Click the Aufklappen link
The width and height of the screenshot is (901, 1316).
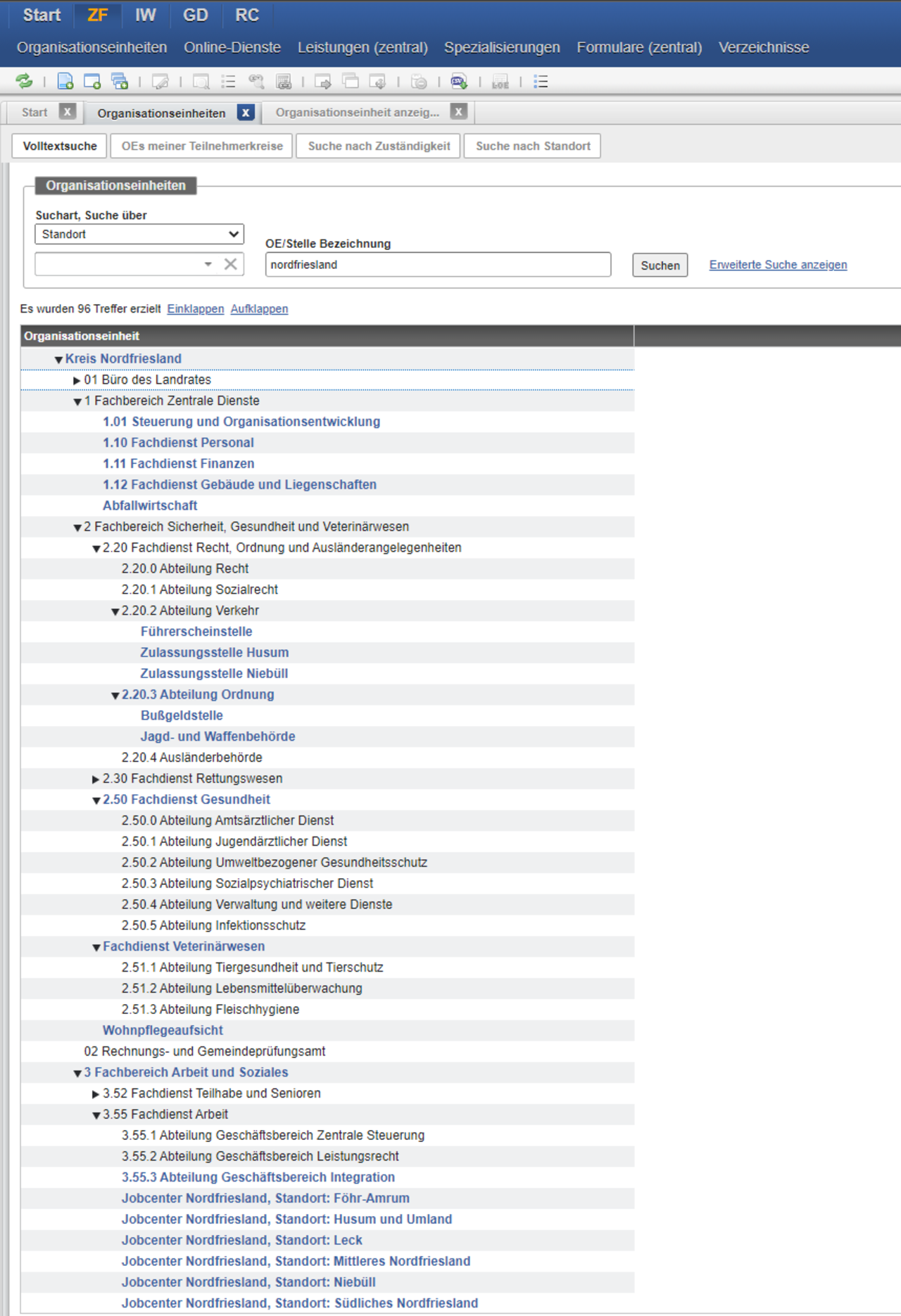click(x=259, y=308)
